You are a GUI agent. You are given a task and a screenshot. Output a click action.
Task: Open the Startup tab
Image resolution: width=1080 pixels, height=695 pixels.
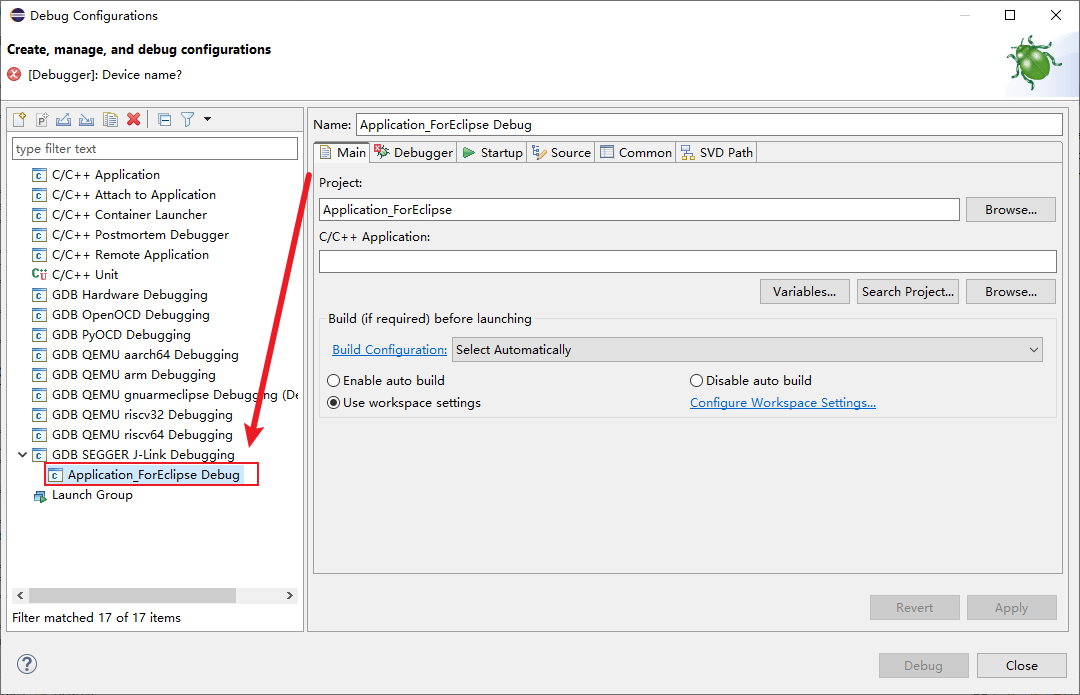pos(492,152)
